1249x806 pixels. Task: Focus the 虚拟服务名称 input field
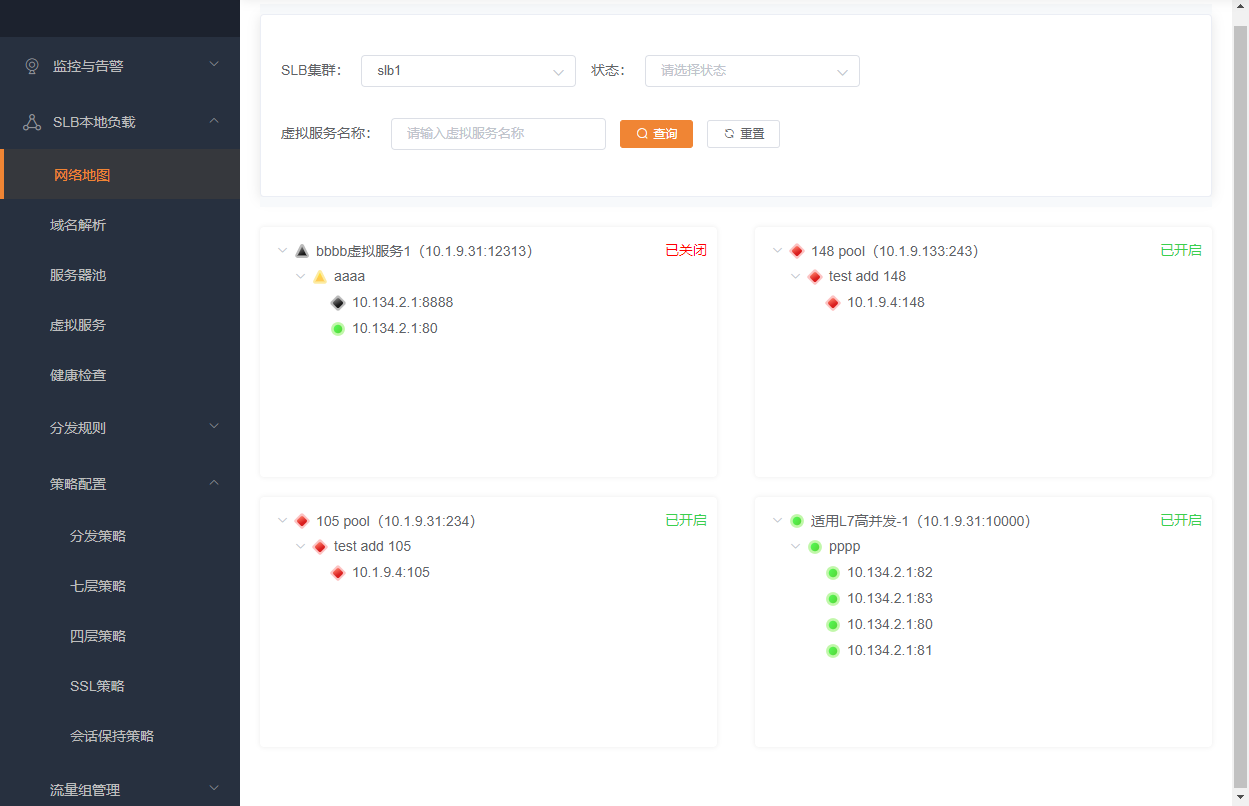(x=498, y=134)
